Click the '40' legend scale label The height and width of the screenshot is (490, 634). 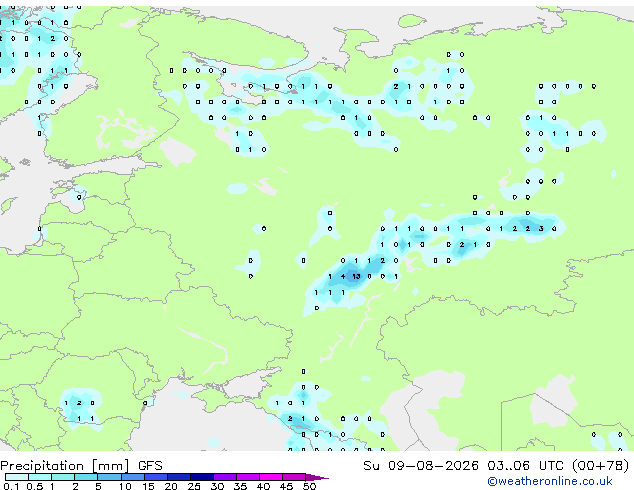pos(263,486)
